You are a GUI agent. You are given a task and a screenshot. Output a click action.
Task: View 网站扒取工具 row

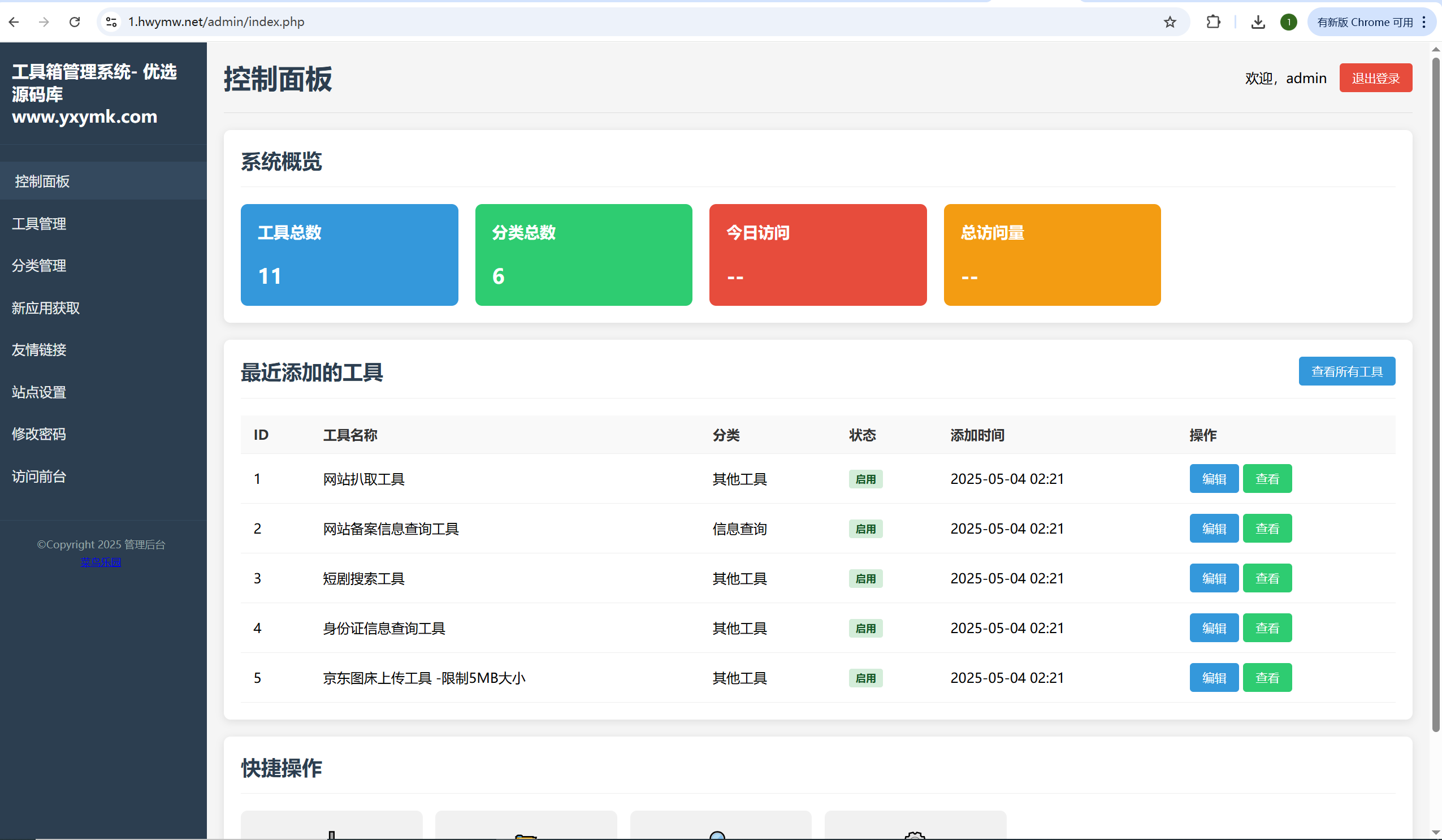pyautogui.click(x=1267, y=478)
